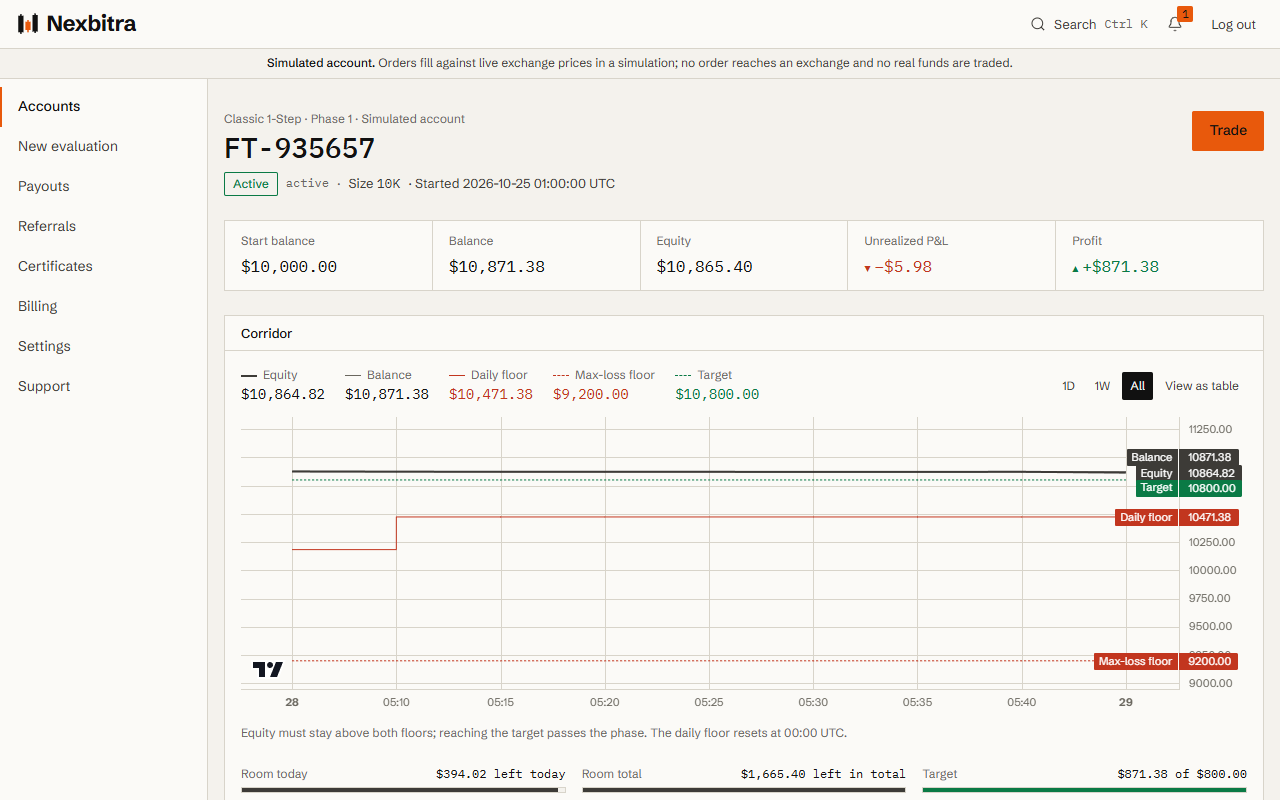Click the orange Trade button
Viewport: 1280px width, 800px height.
click(x=1228, y=131)
